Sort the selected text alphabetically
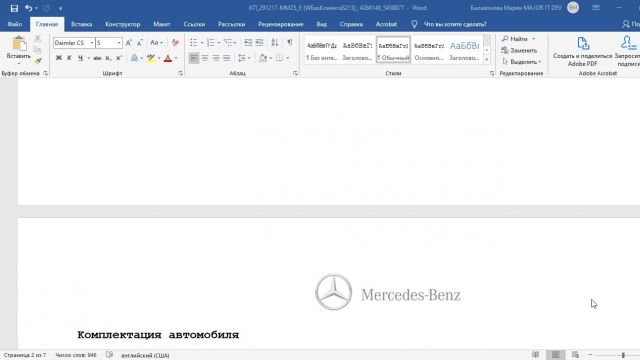The width and height of the screenshot is (640, 360). [x=275, y=43]
